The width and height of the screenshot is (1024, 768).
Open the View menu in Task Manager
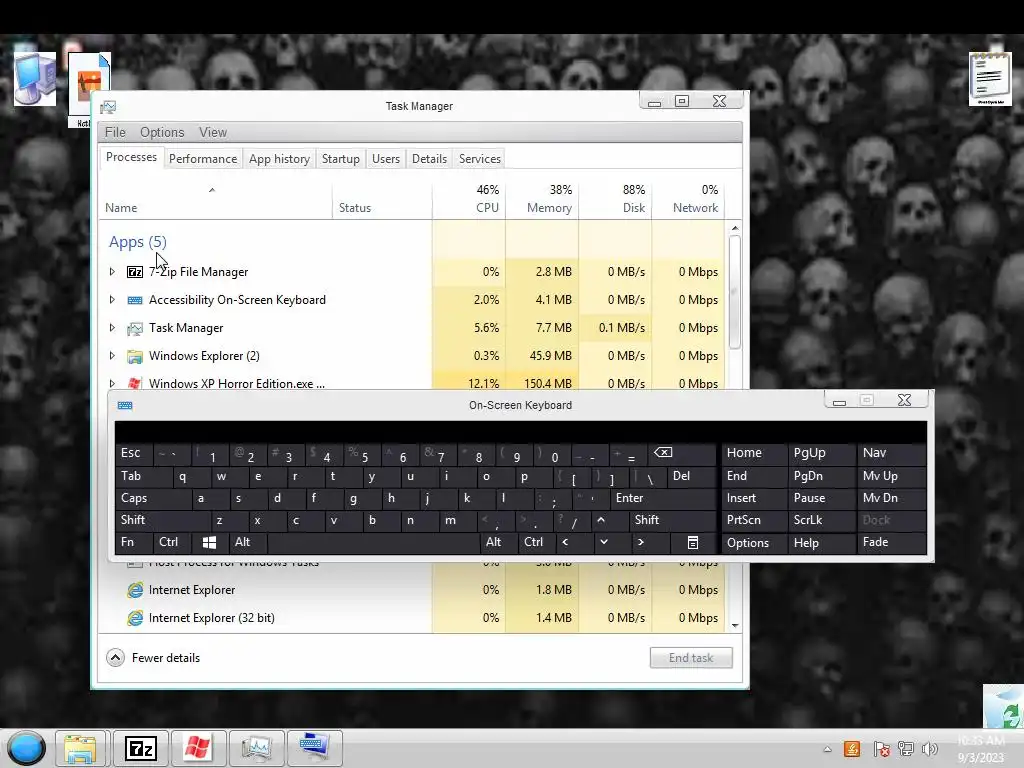(213, 133)
